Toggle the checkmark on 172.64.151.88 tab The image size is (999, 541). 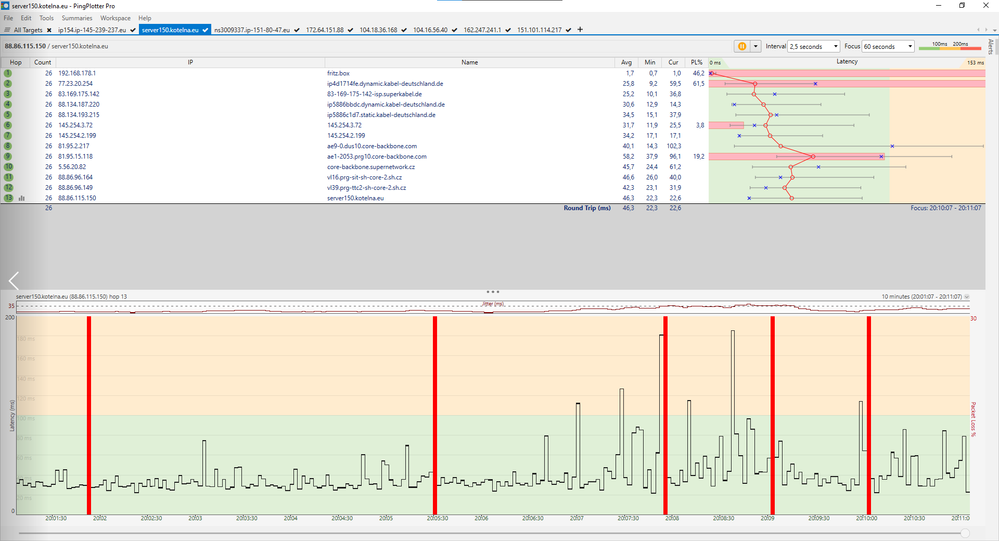[350, 30]
